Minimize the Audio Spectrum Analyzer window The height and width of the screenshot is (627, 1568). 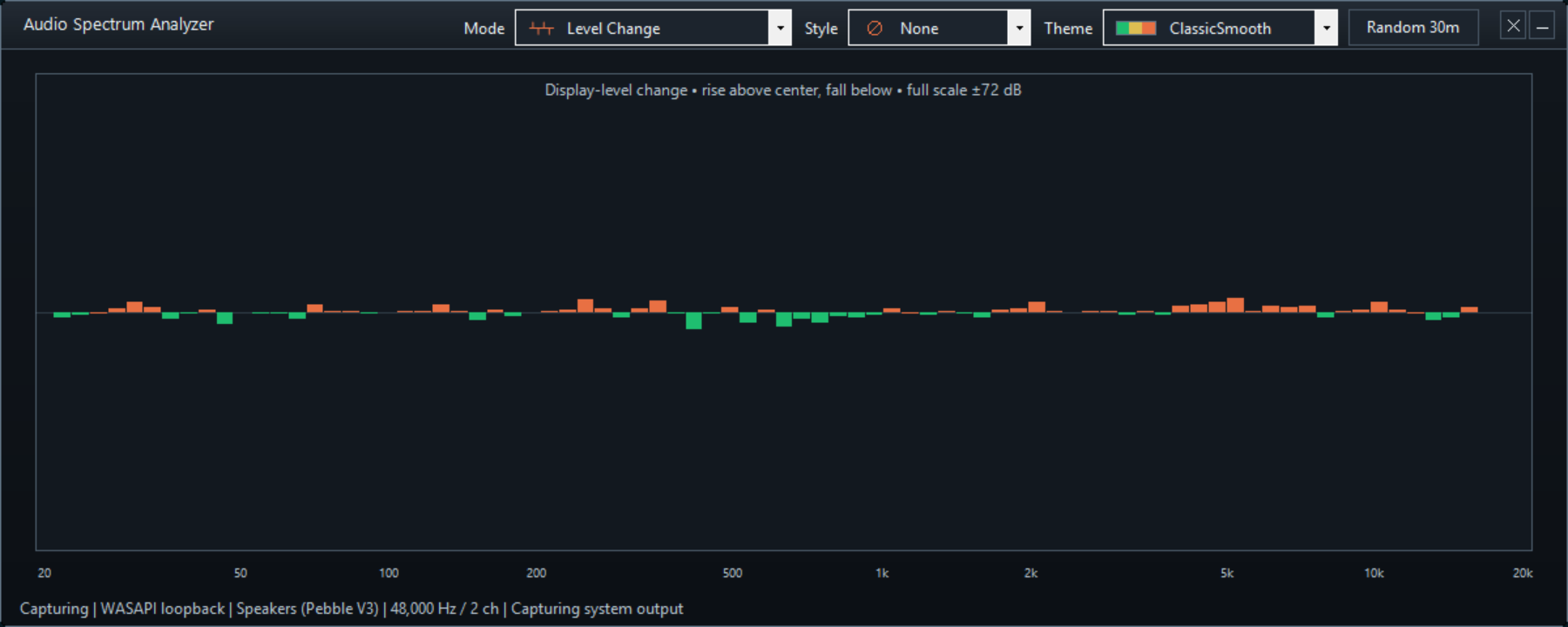pos(1542,26)
